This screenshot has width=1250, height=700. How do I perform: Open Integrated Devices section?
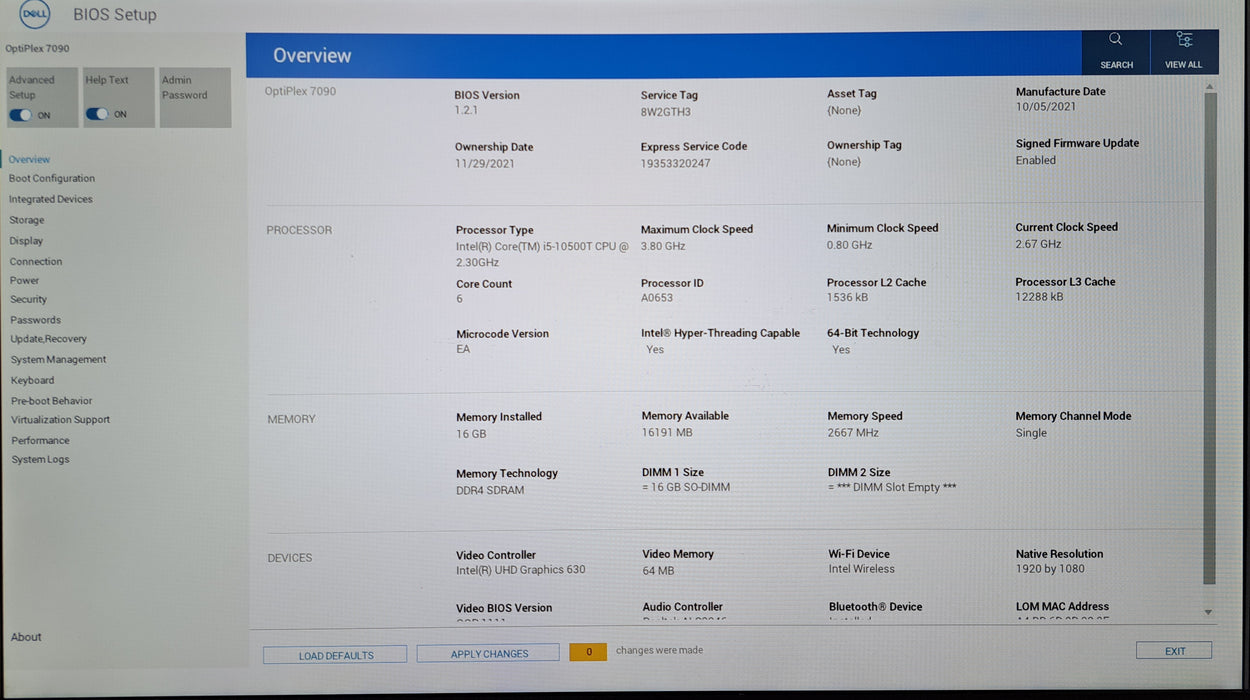pos(51,199)
